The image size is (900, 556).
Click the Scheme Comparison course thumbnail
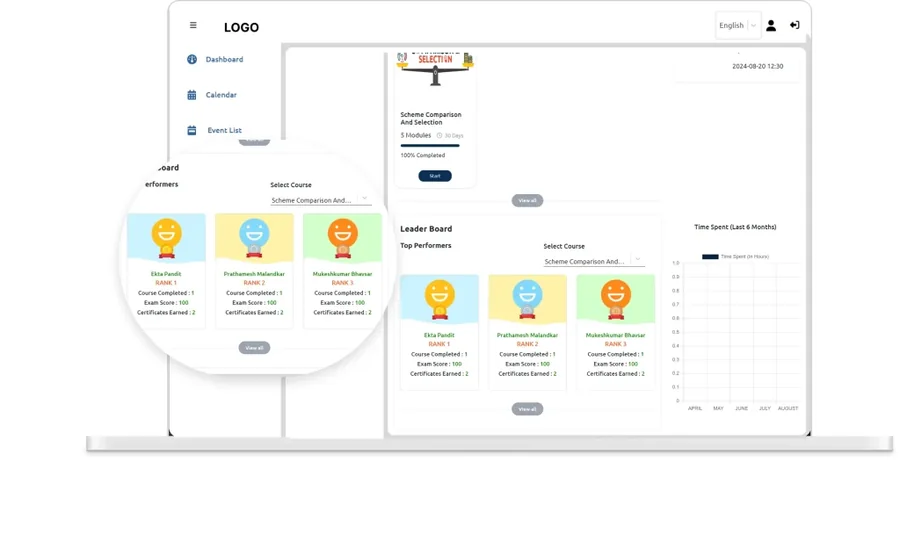[435, 69]
